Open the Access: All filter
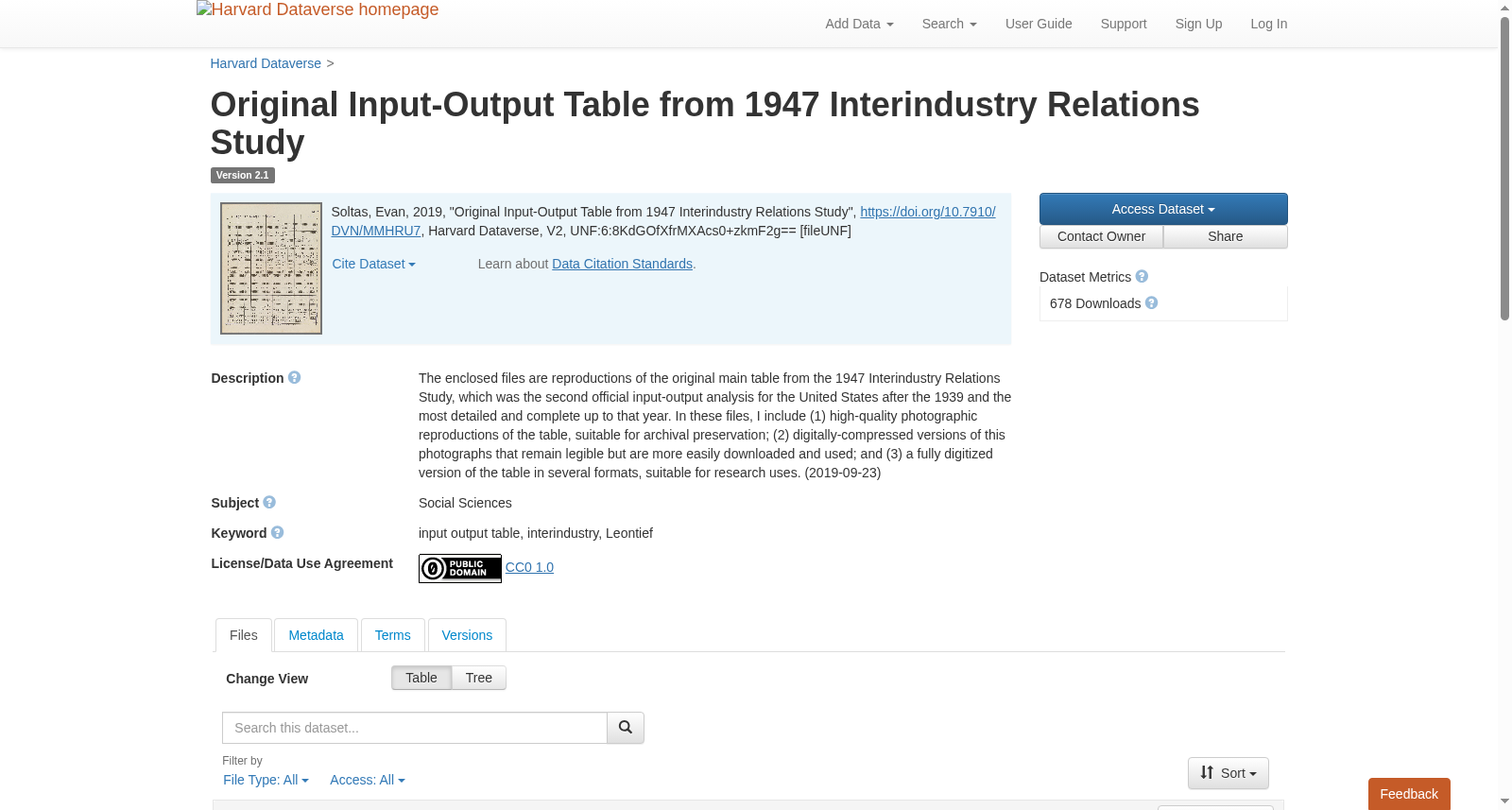 (x=368, y=780)
